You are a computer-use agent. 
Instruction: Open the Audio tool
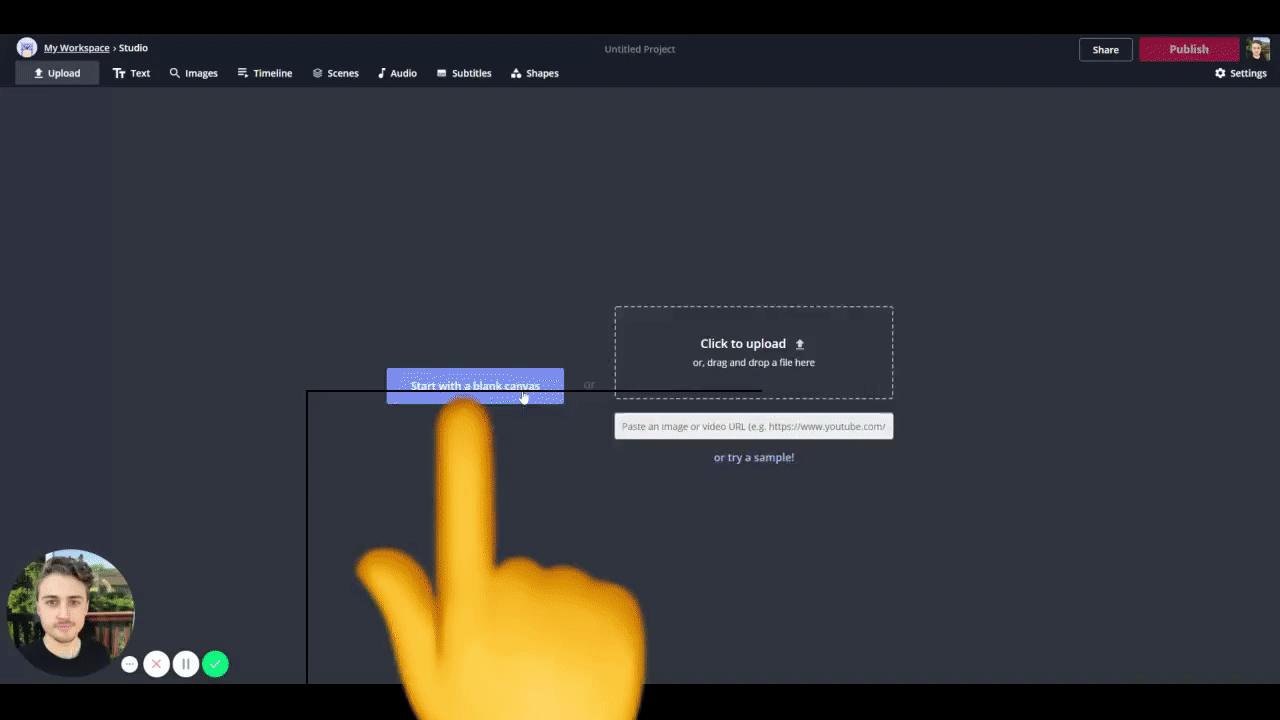pos(397,73)
